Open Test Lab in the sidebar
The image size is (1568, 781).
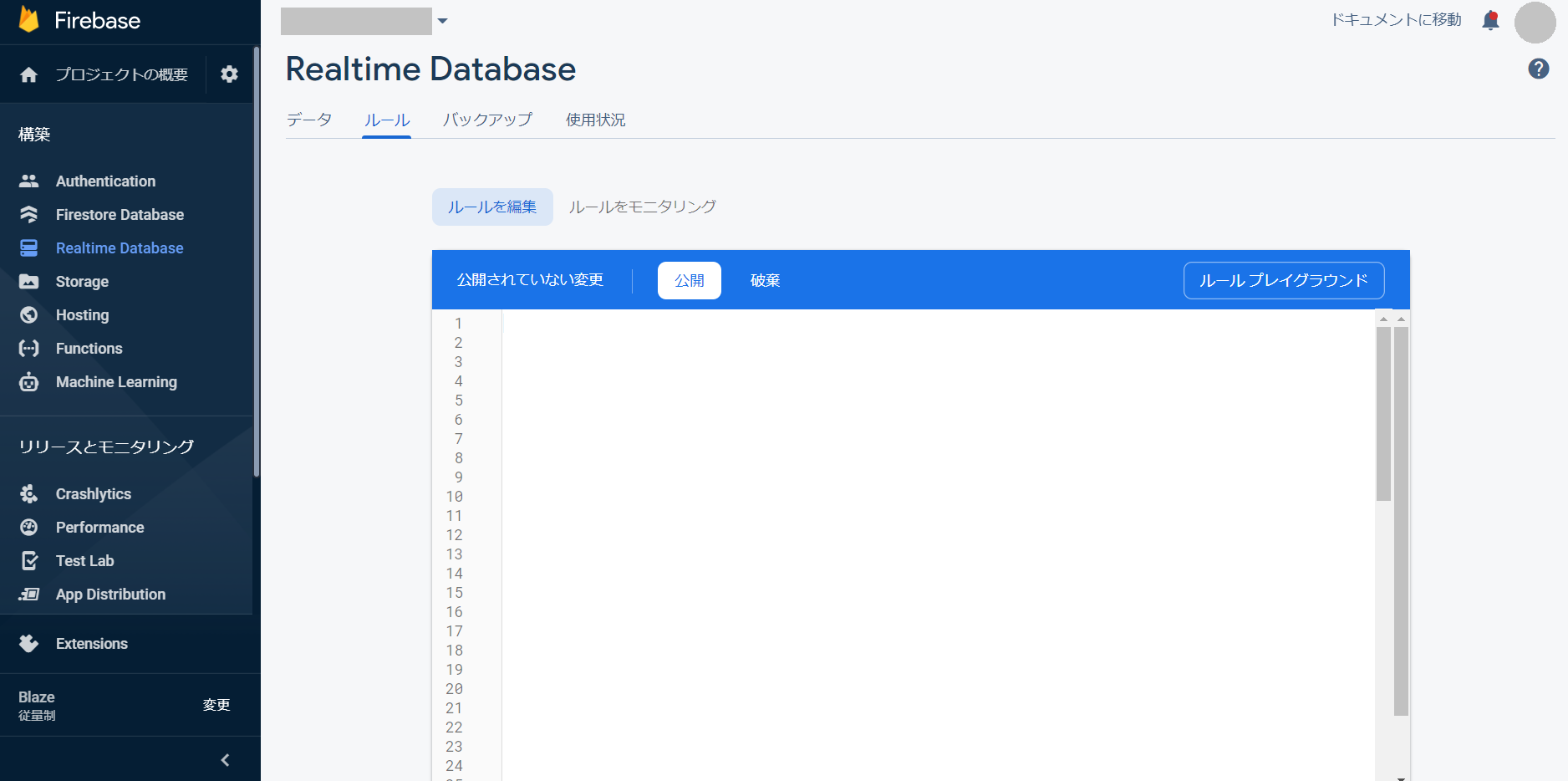coord(84,560)
